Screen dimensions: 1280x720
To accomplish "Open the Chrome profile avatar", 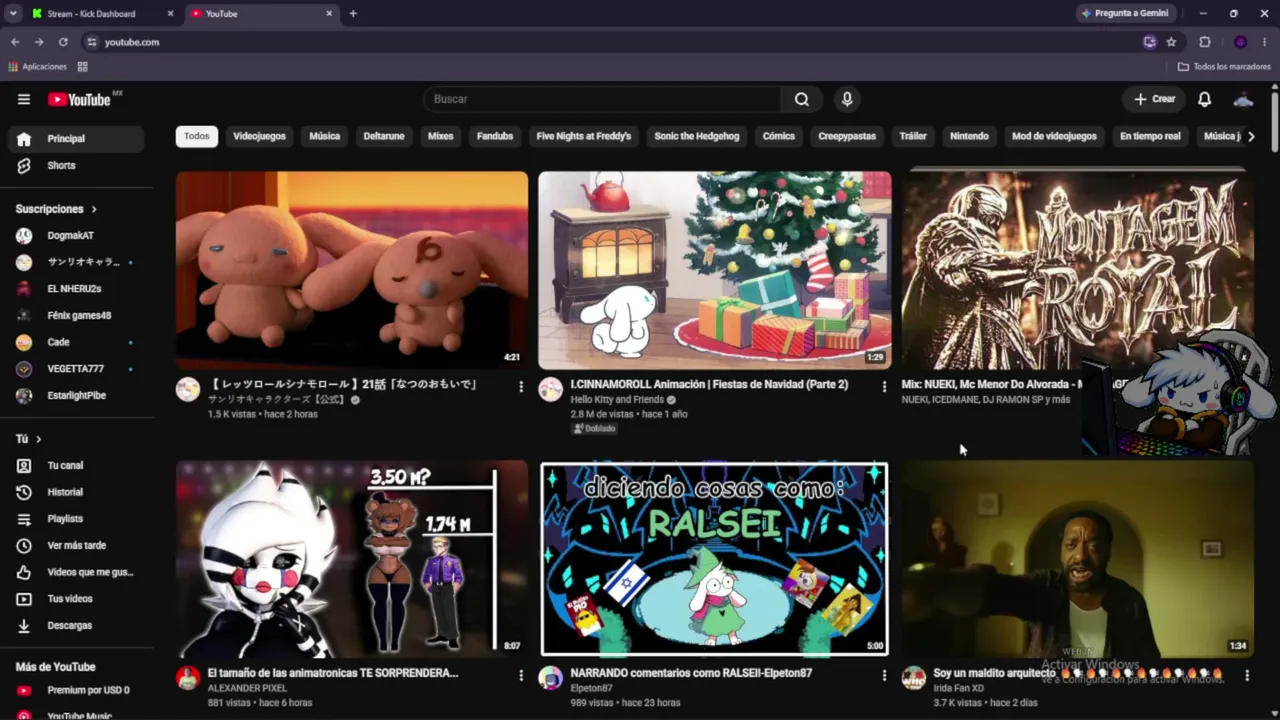I will click(1240, 42).
